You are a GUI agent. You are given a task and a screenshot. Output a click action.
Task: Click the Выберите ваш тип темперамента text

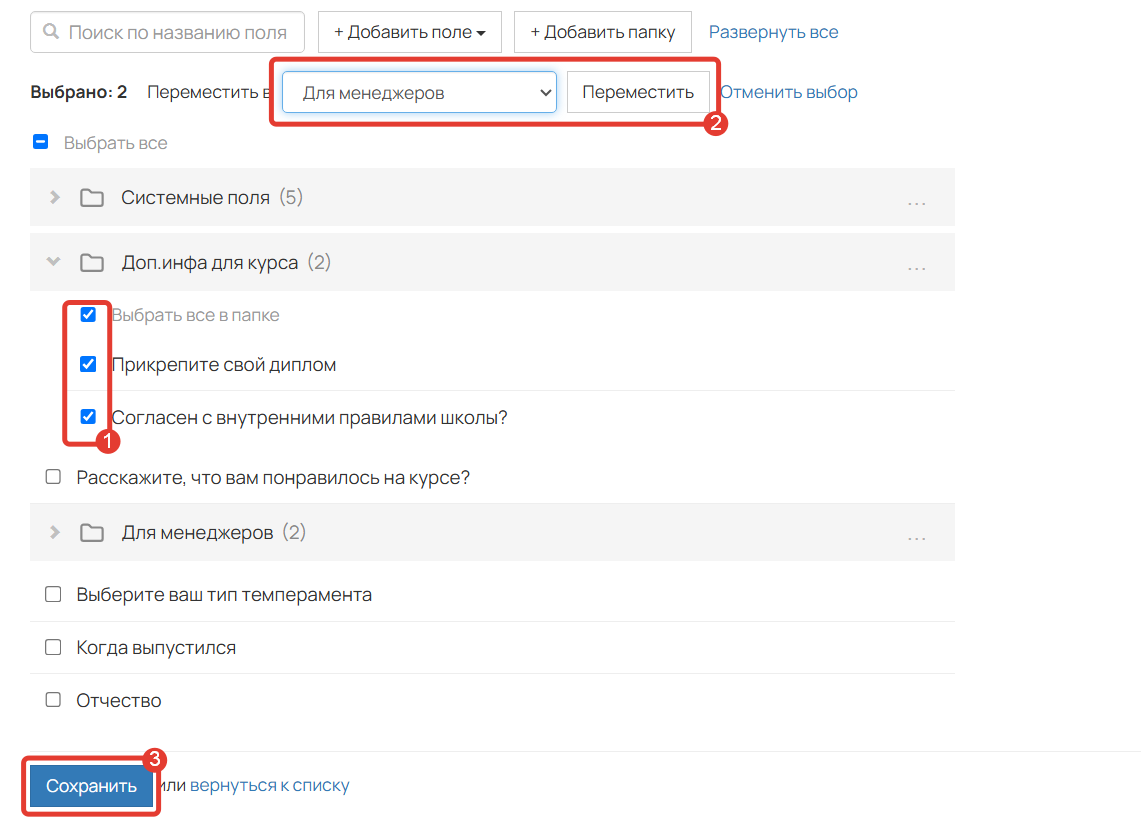(x=224, y=594)
